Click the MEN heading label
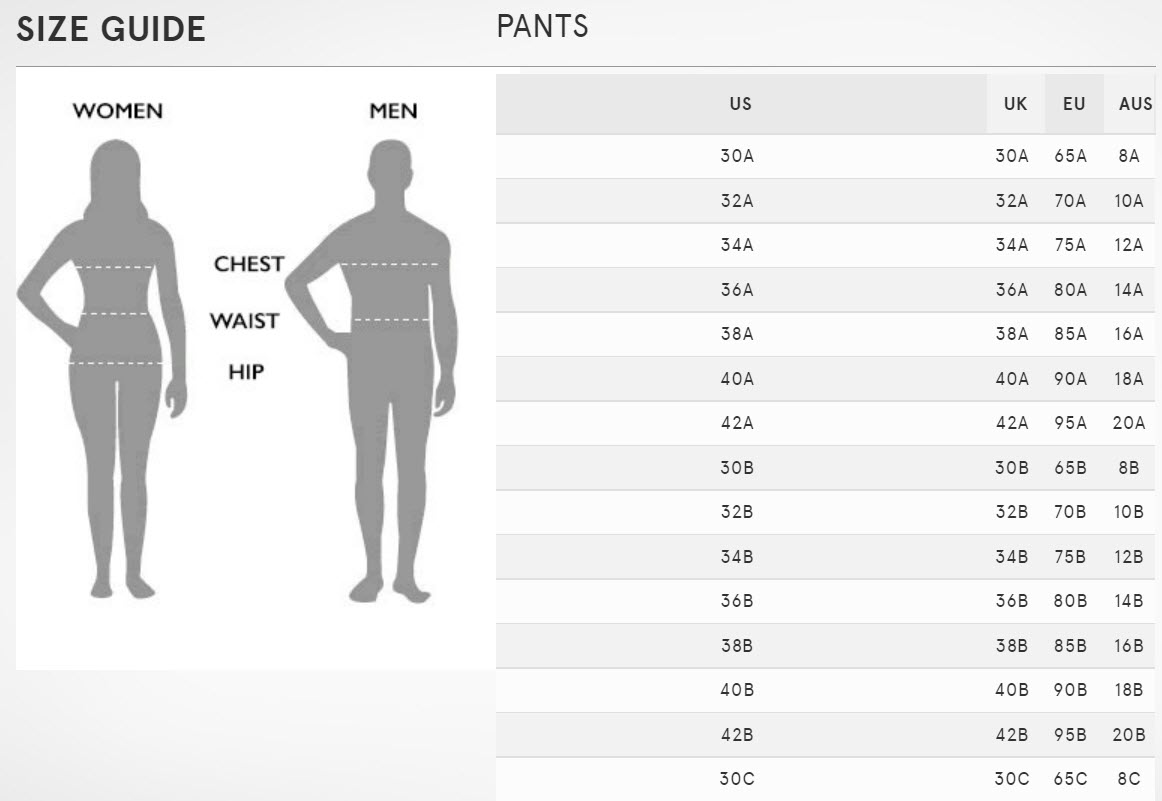The width and height of the screenshot is (1162, 801). point(393,111)
